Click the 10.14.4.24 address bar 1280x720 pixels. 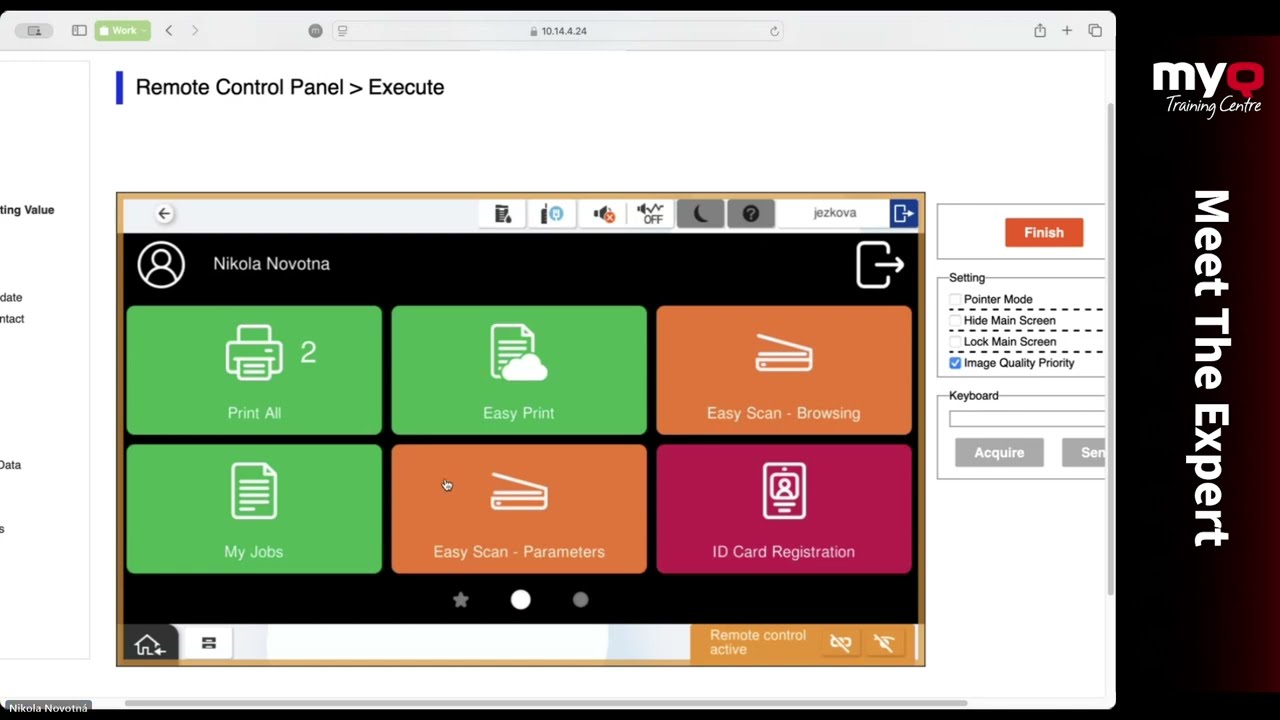coord(558,31)
